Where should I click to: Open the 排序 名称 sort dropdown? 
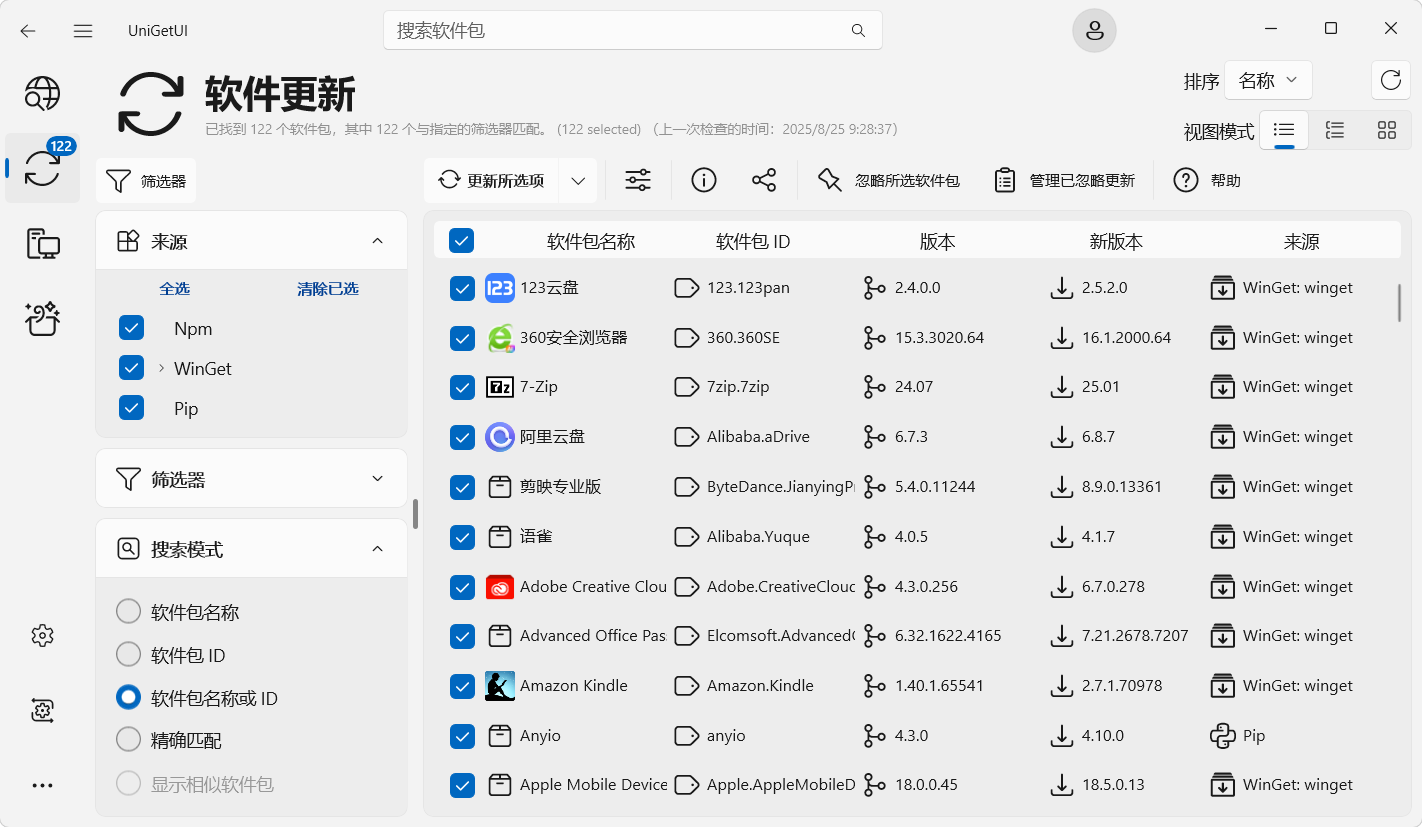1267,81
